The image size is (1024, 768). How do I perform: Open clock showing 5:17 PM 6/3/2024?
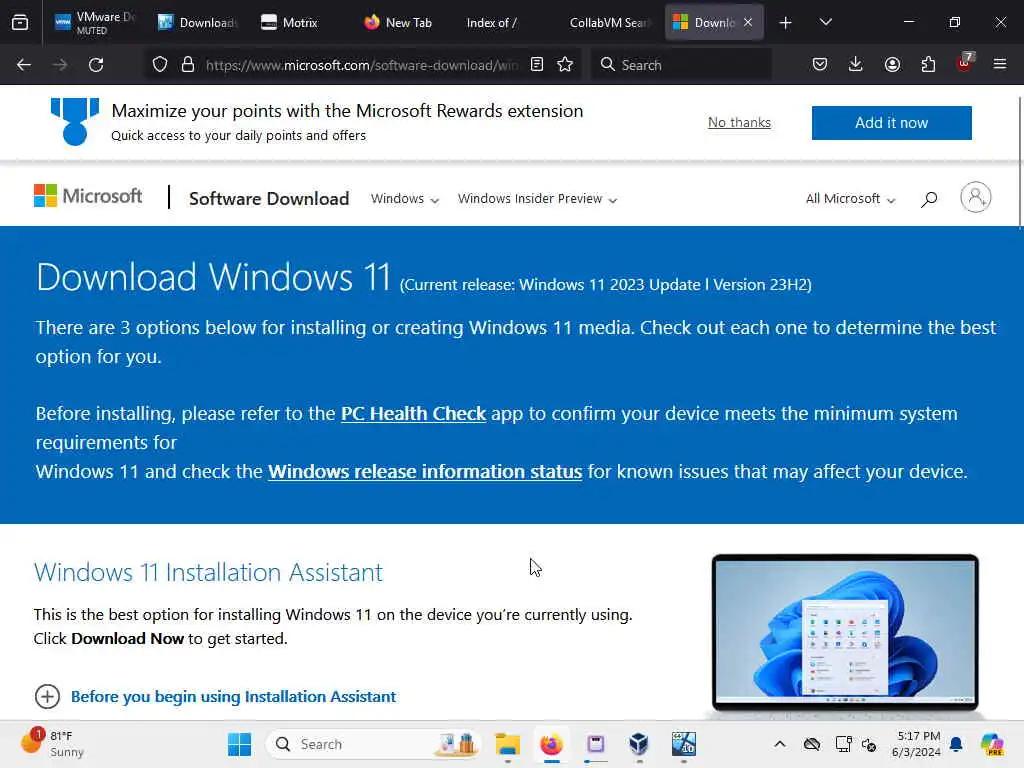(x=916, y=744)
